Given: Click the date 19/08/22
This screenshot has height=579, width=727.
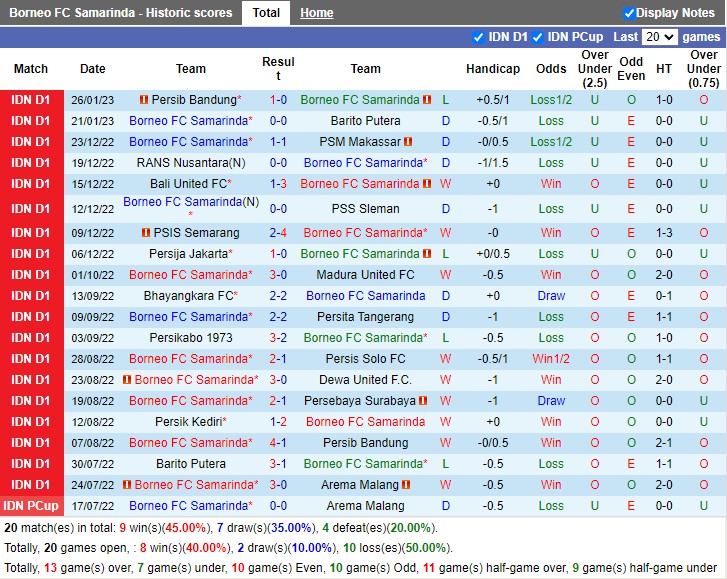Looking at the screenshot, I should (93, 401).
